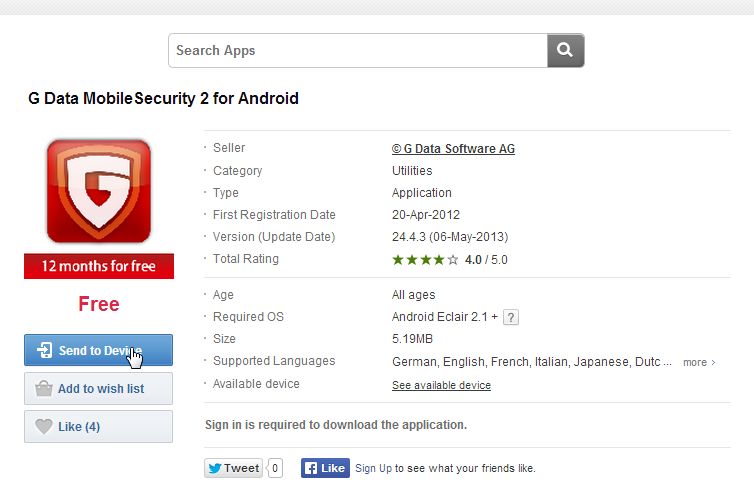Click the heart icon on Like button
This screenshot has width=754, height=485.
[x=43, y=427]
